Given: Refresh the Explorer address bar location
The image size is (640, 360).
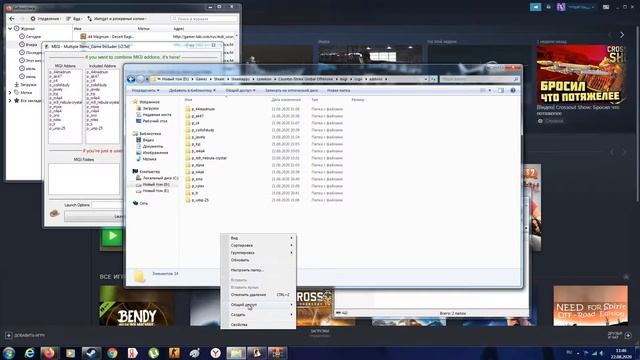Looking at the screenshot, I should pyautogui.click(x=433, y=79).
